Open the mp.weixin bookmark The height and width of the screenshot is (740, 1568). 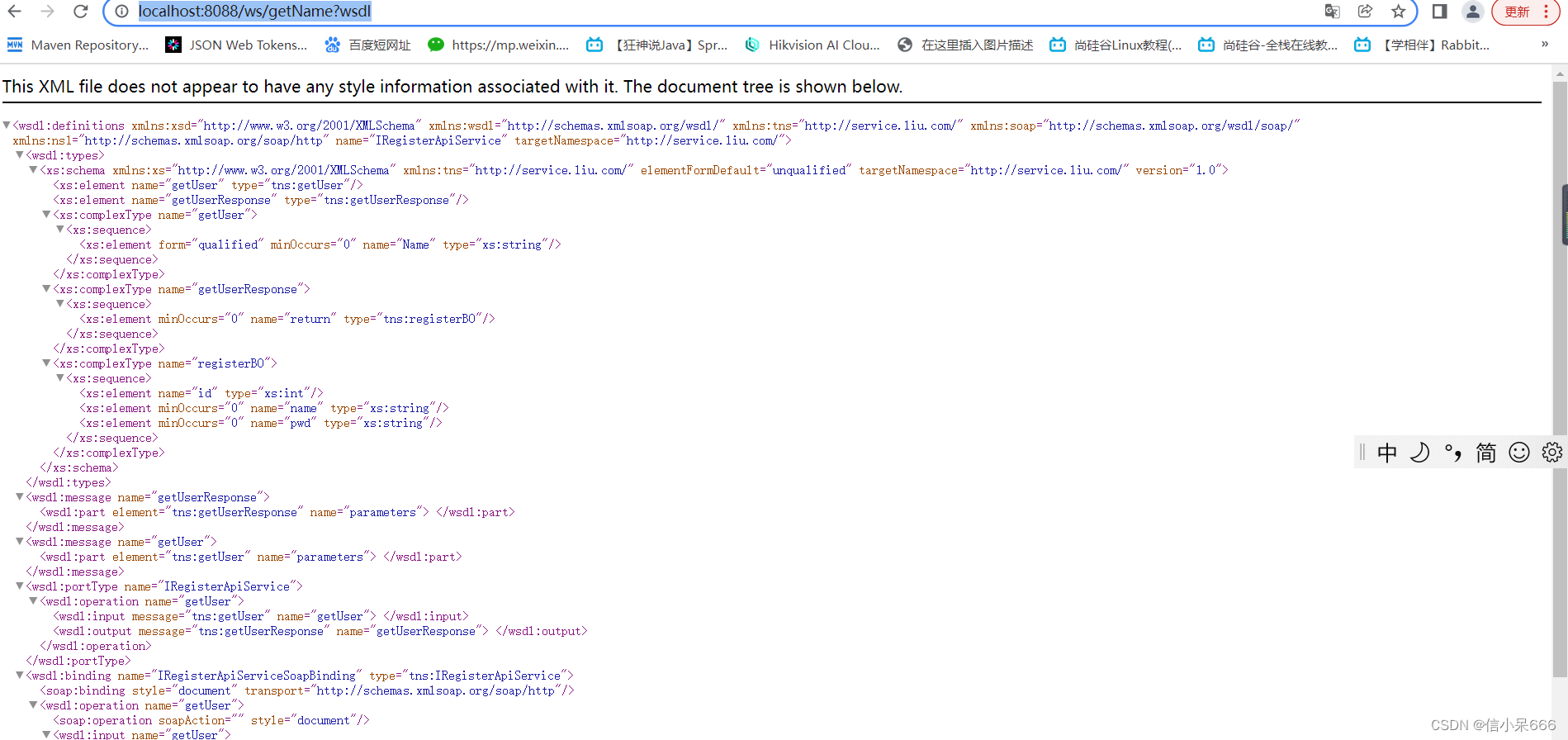498,45
